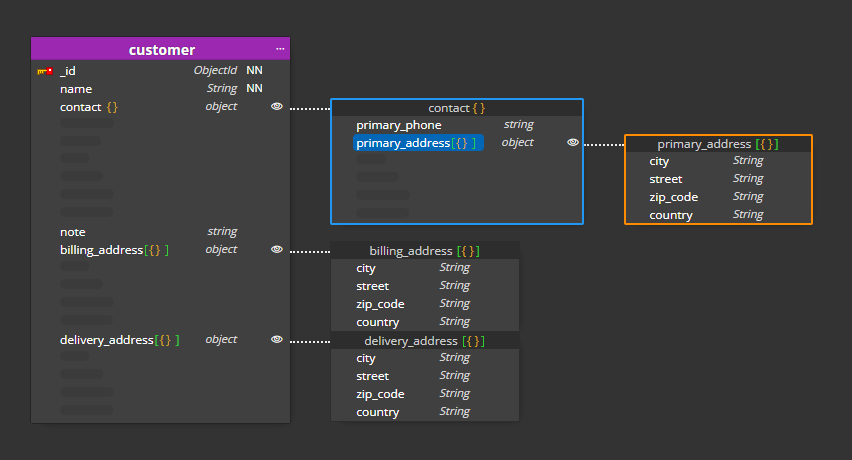852x460 pixels.
Task: Toggle visibility eye for contact field
Action: click(x=277, y=106)
